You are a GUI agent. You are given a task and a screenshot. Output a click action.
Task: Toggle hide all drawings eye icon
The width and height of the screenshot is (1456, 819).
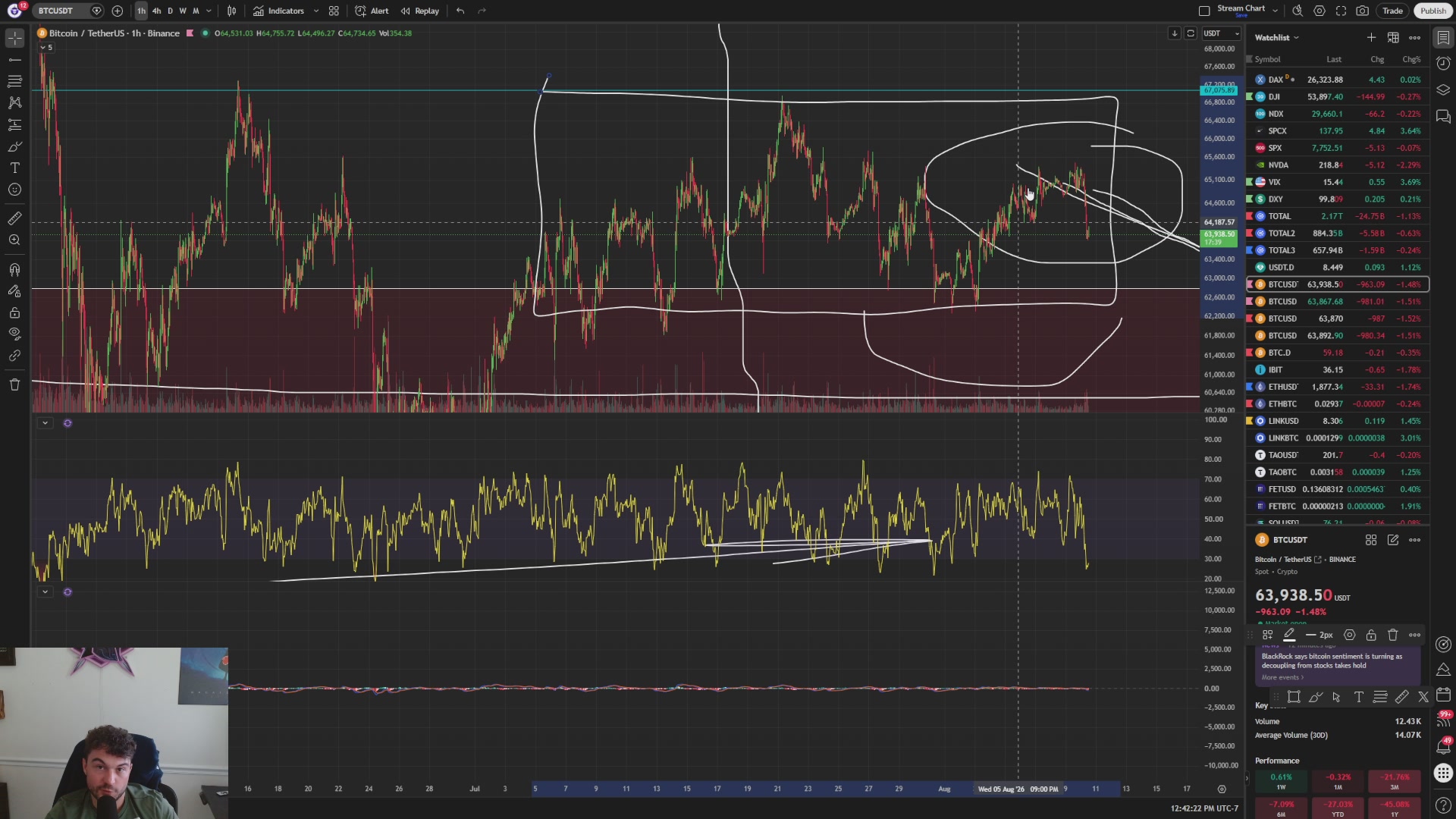(14, 334)
